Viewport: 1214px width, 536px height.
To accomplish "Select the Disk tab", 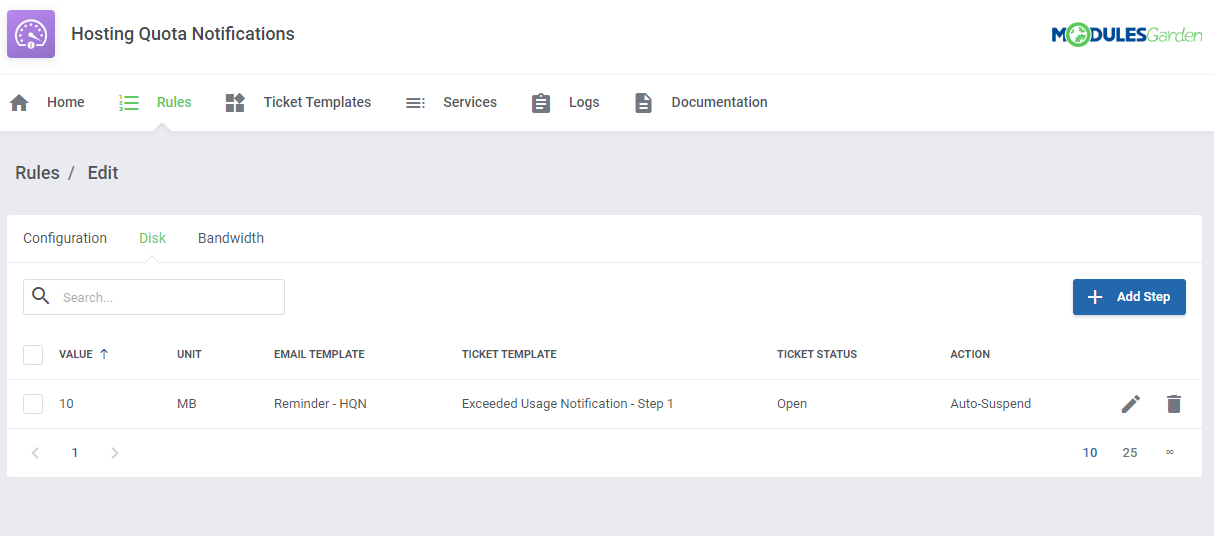I will pyautogui.click(x=152, y=238).
